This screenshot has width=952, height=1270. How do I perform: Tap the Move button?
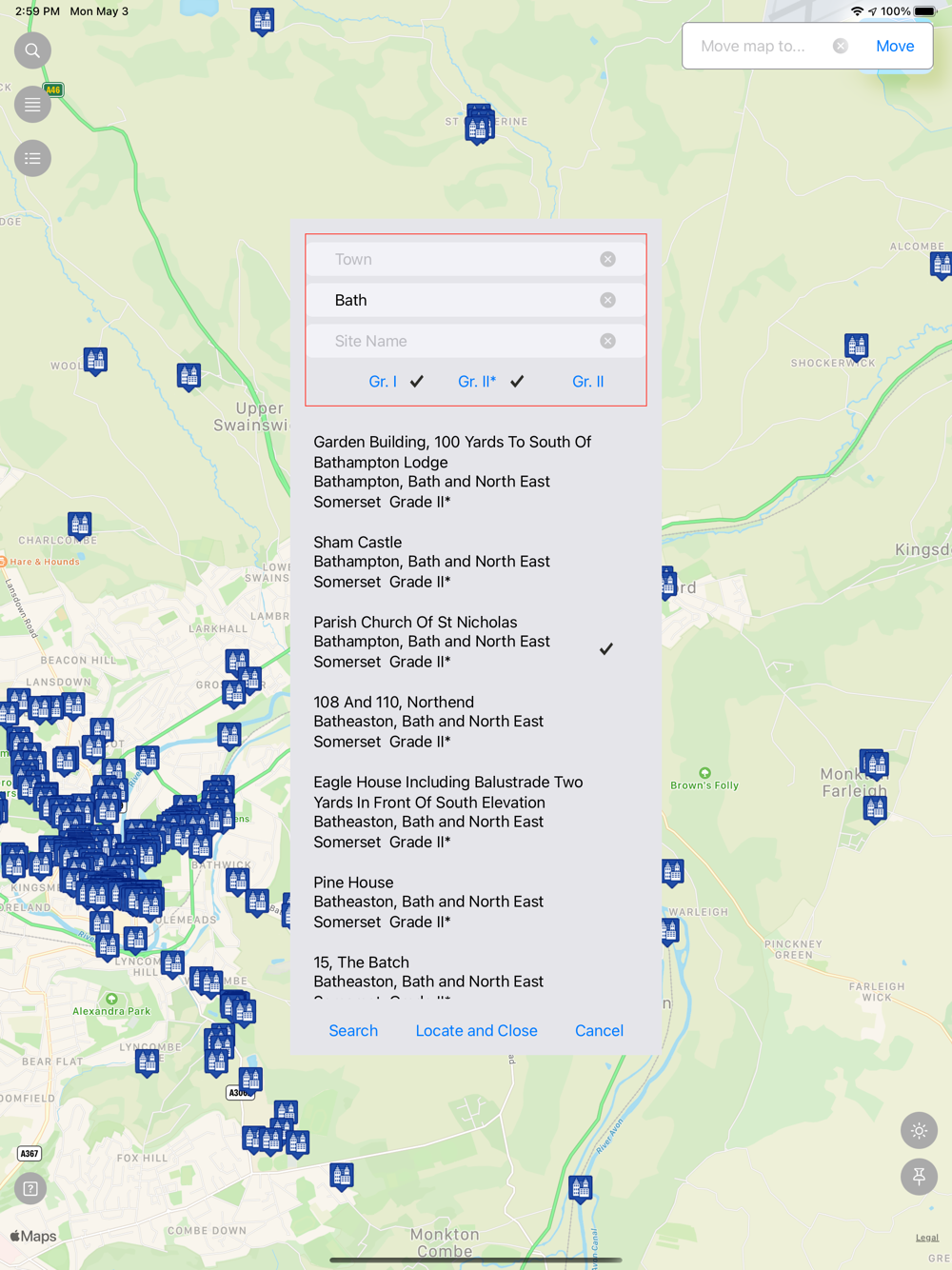tap(895, 46)
